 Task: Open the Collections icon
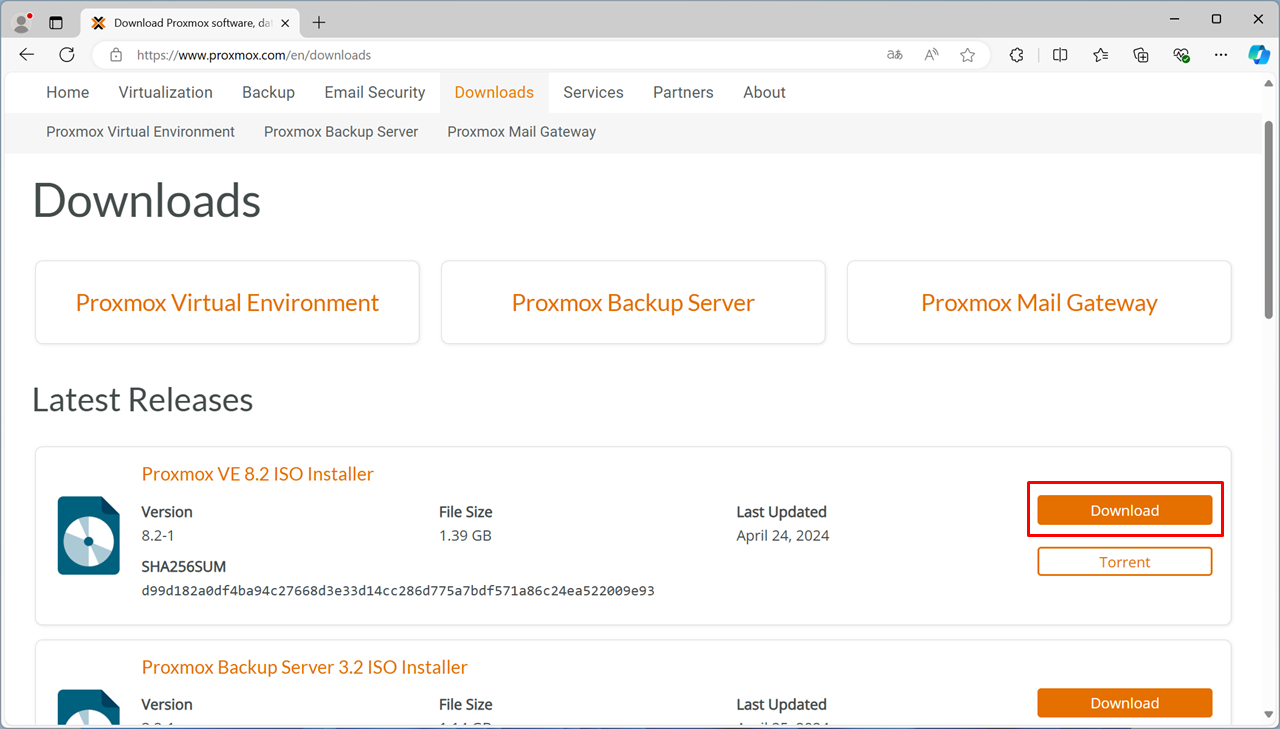click(x=1141, y=55)
